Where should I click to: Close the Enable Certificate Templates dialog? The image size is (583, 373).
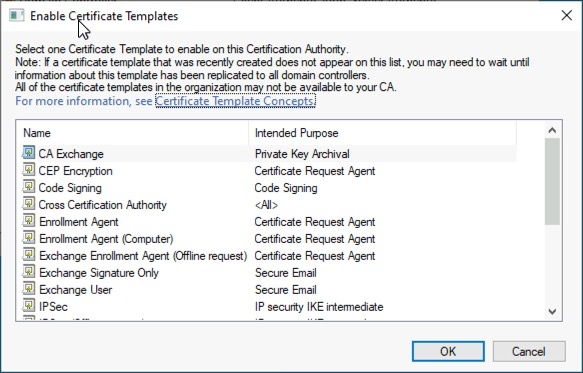coord(567,16)
